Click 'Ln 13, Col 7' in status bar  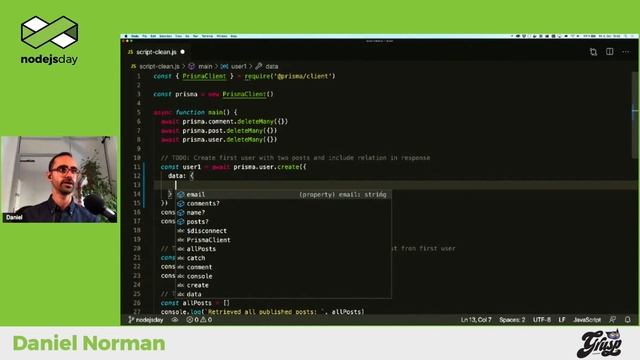tap(476, 320)
